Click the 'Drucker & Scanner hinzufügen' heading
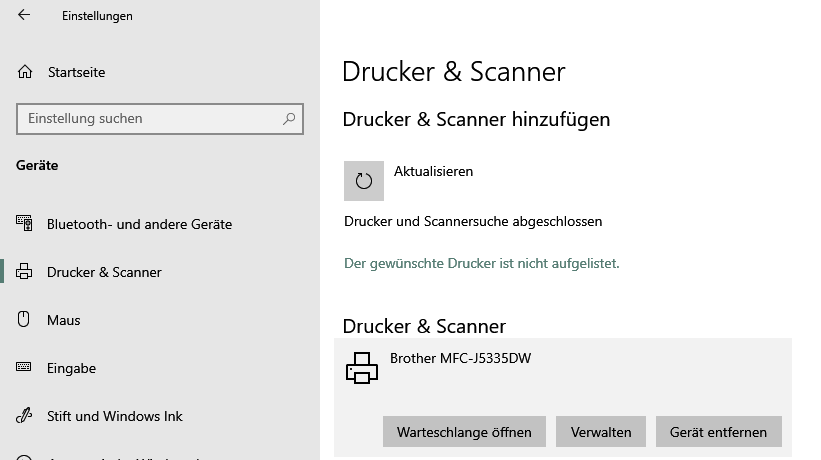821x460 pixels. pos(476,119)
